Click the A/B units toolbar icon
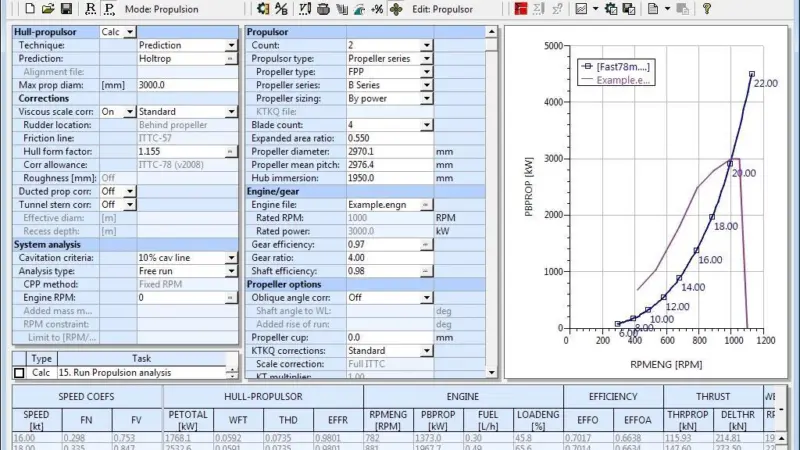Image resolution: width=800 pixels, height=450 pixels. (281, 9)
